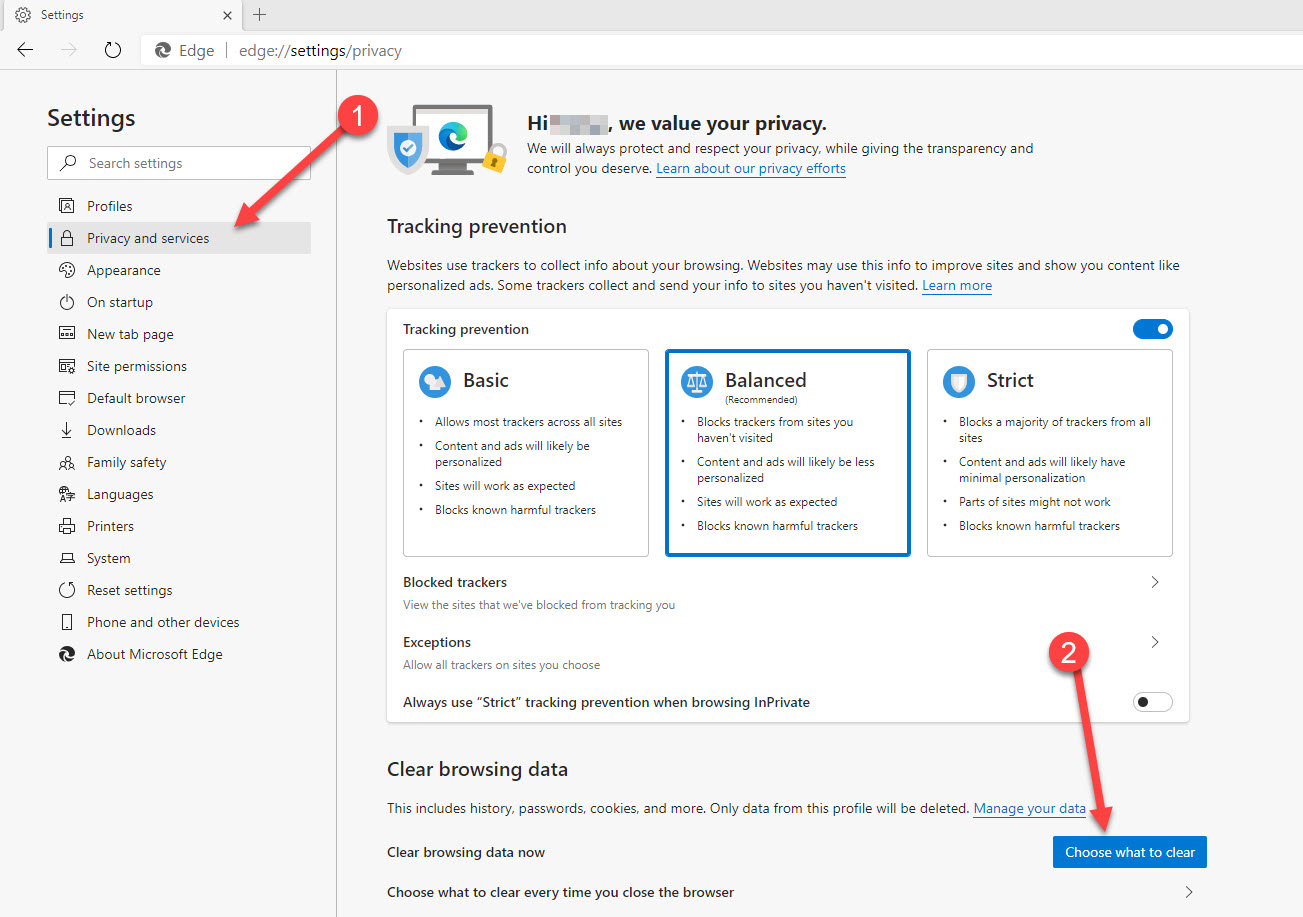Close the Settings tab
Image resolution: width=1303 pixels, height=917 pixels.
[x=228, y=15]
